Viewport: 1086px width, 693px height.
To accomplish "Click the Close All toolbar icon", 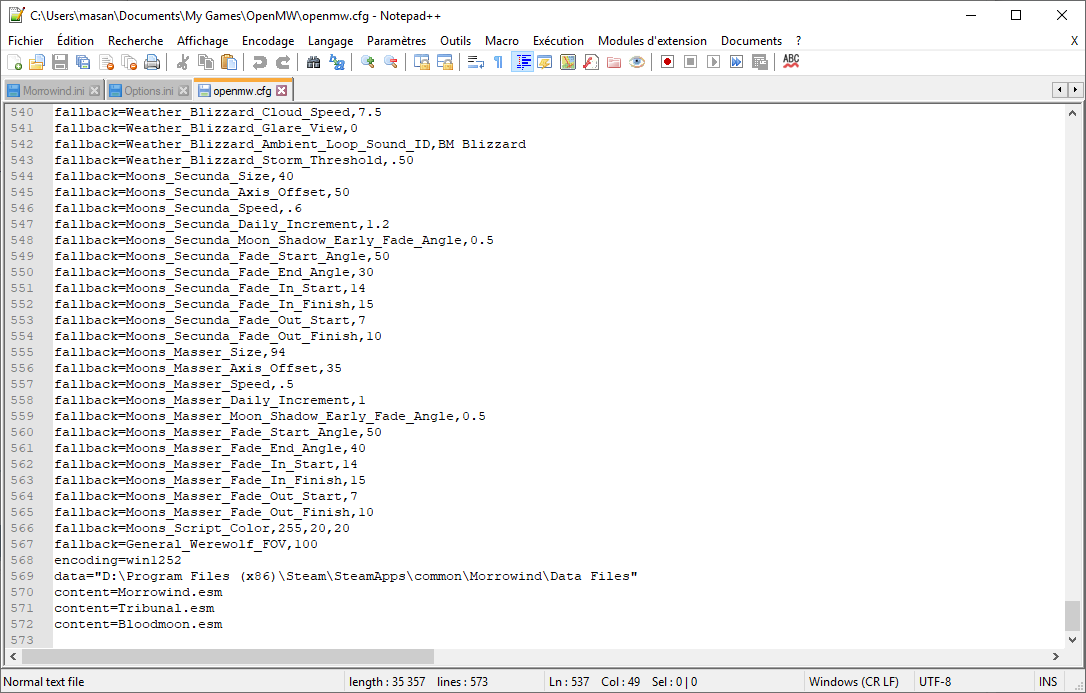I will pyautogui.click(x=130, y=62).
